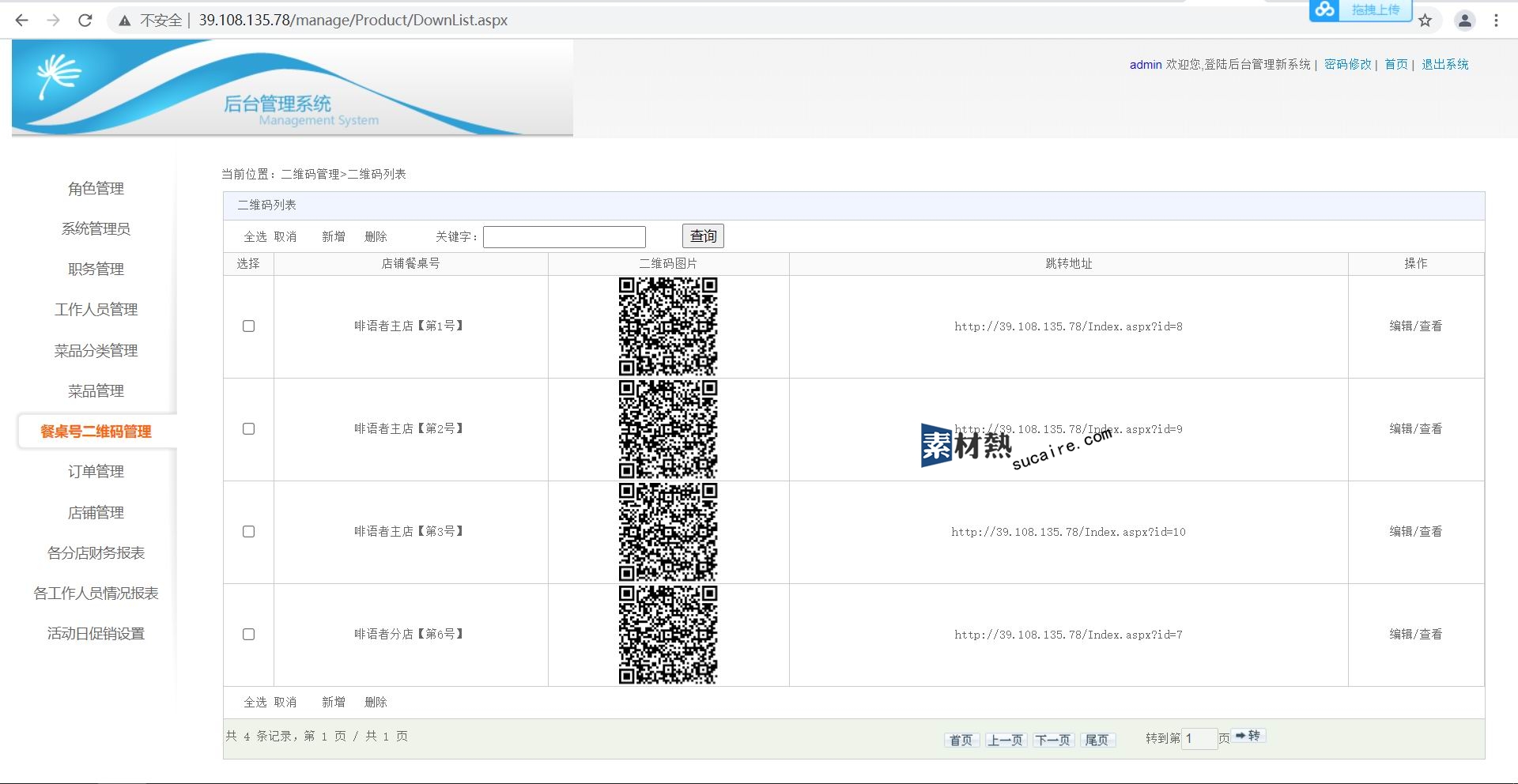Click 删除 below the table
Viewport: 1518px width, 784px height.
pos(376,702)
